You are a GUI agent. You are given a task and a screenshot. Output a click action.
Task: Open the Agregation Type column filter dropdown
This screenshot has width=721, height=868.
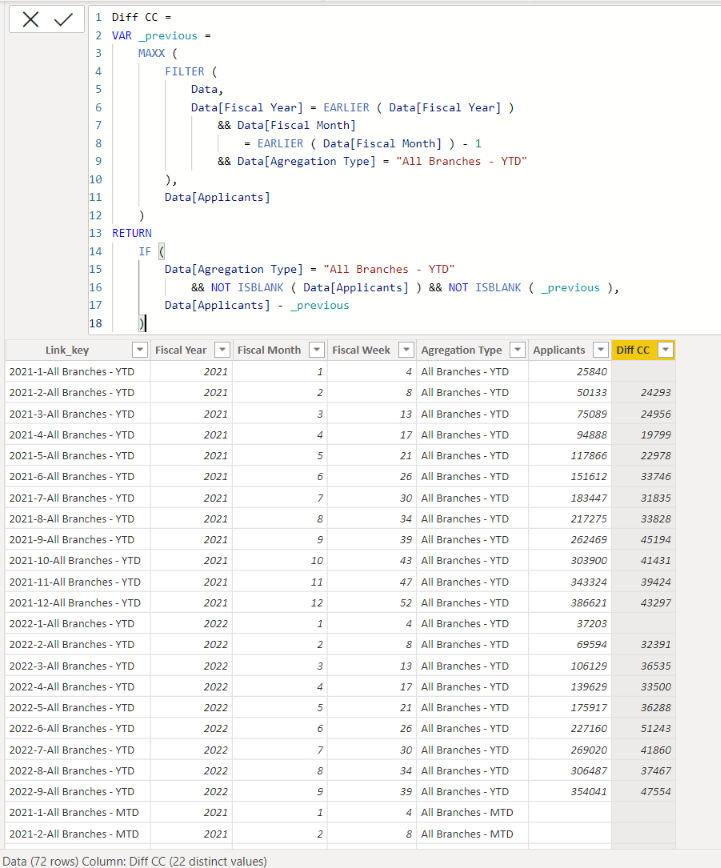518,350
